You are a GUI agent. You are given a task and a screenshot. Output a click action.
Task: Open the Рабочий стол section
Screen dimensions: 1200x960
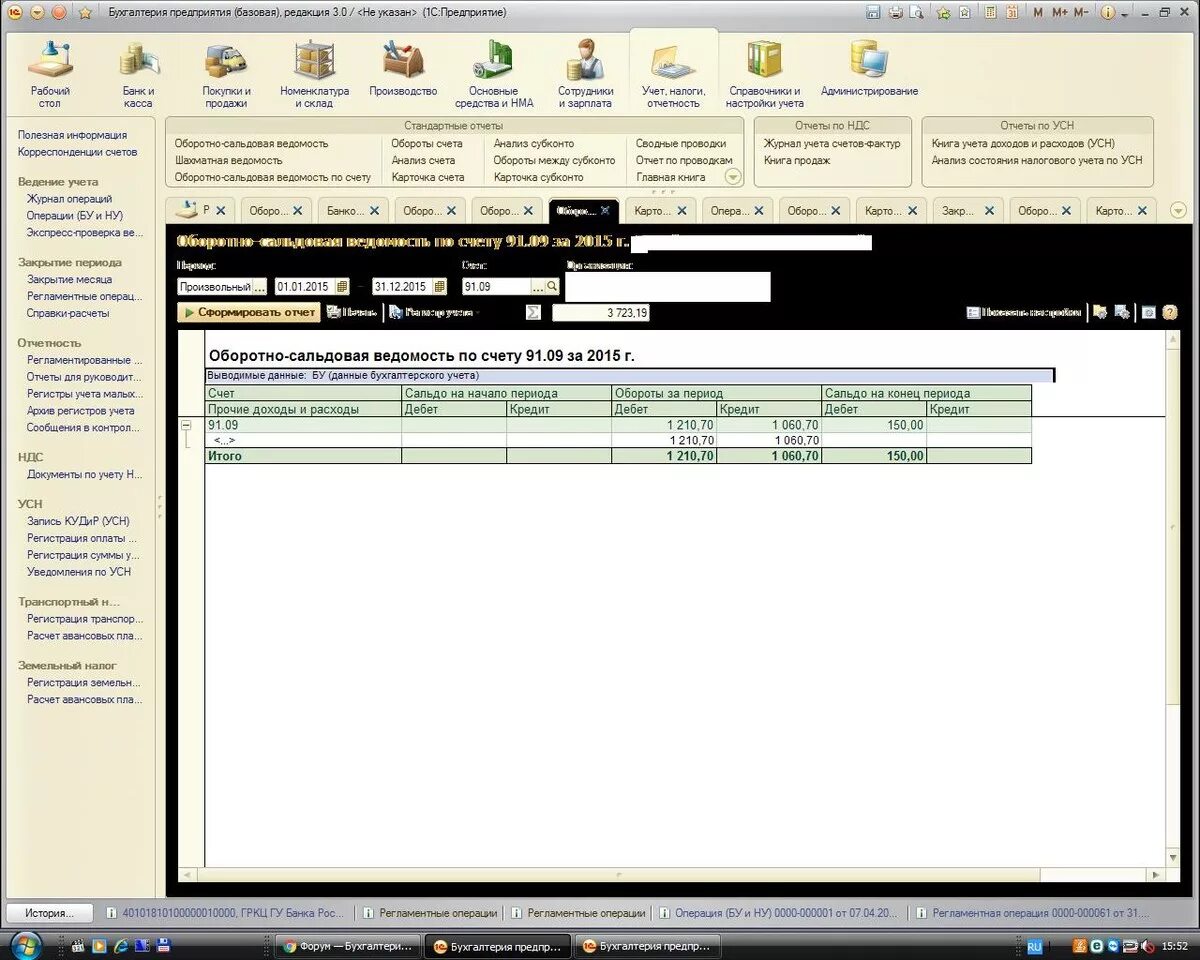coord(50,74)
